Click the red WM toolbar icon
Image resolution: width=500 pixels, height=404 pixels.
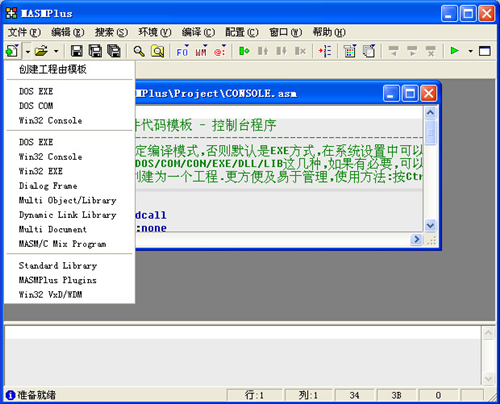pos(201,51)
